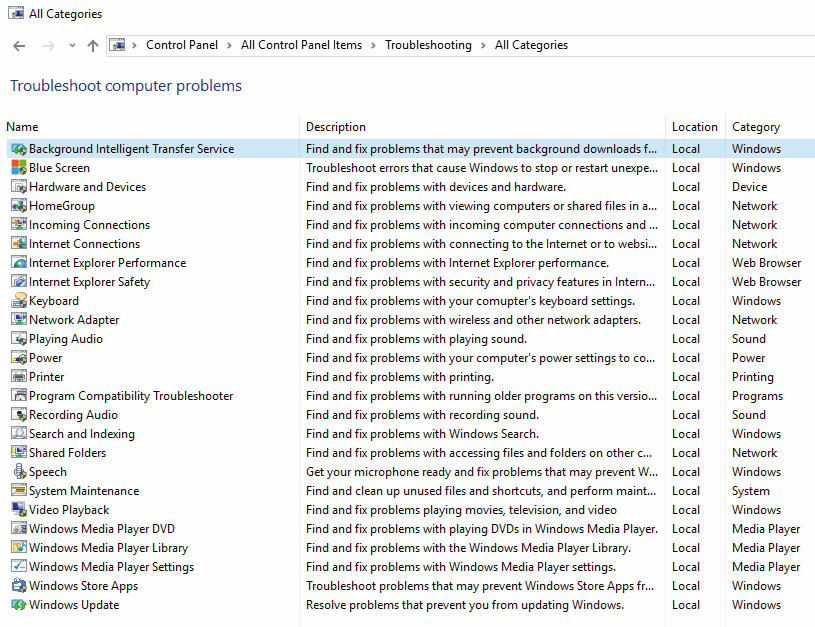Expand chevron after Troubleshooting breadcrumb
815x627 pixels.
pos(483,45)
